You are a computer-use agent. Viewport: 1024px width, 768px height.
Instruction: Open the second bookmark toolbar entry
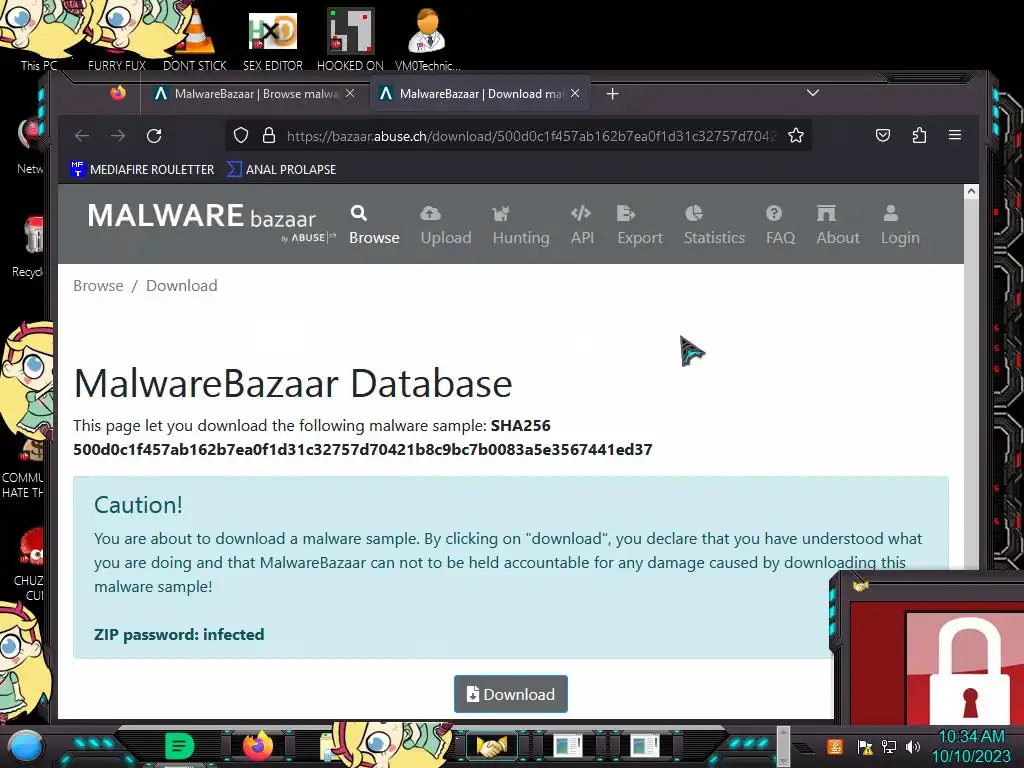[281, 169]
